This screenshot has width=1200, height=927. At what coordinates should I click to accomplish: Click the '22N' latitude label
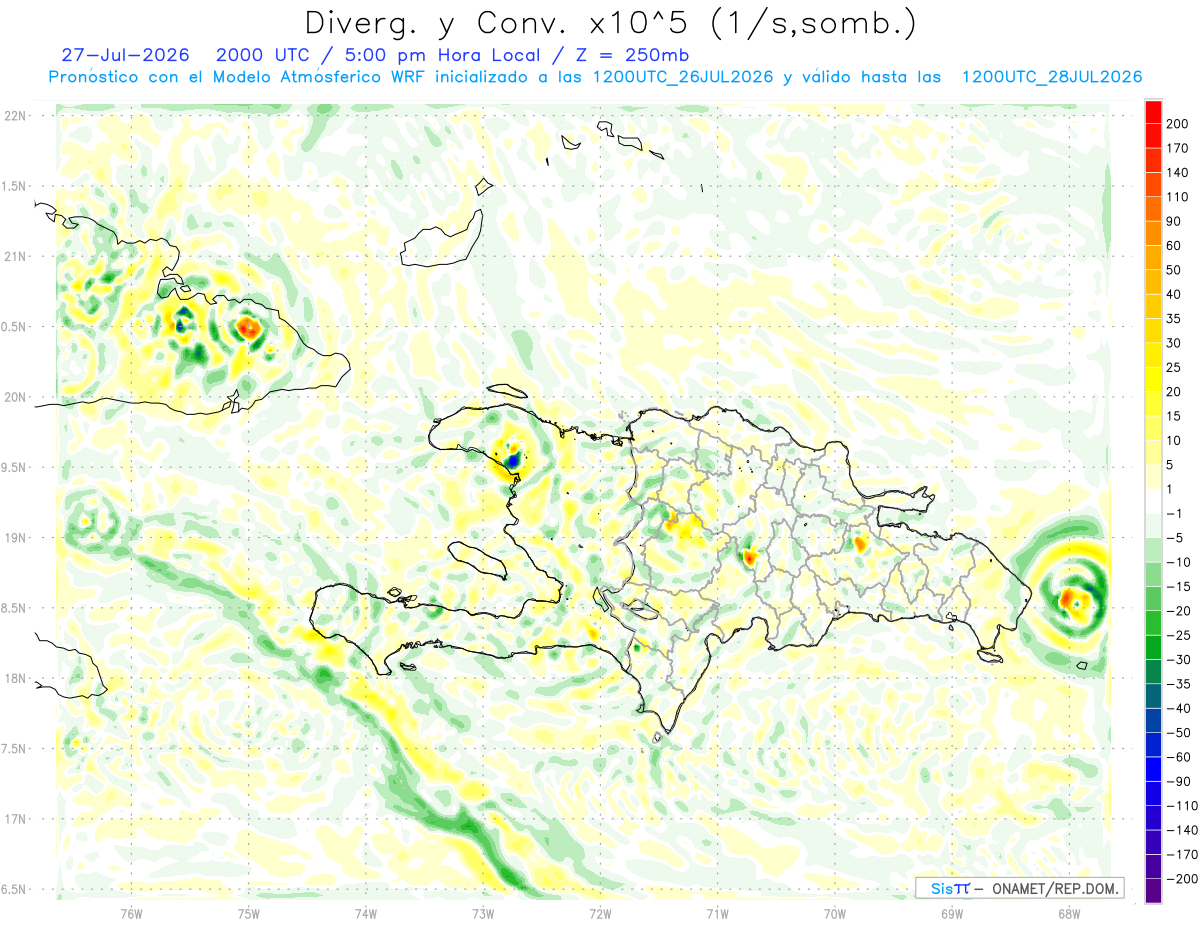15,116
